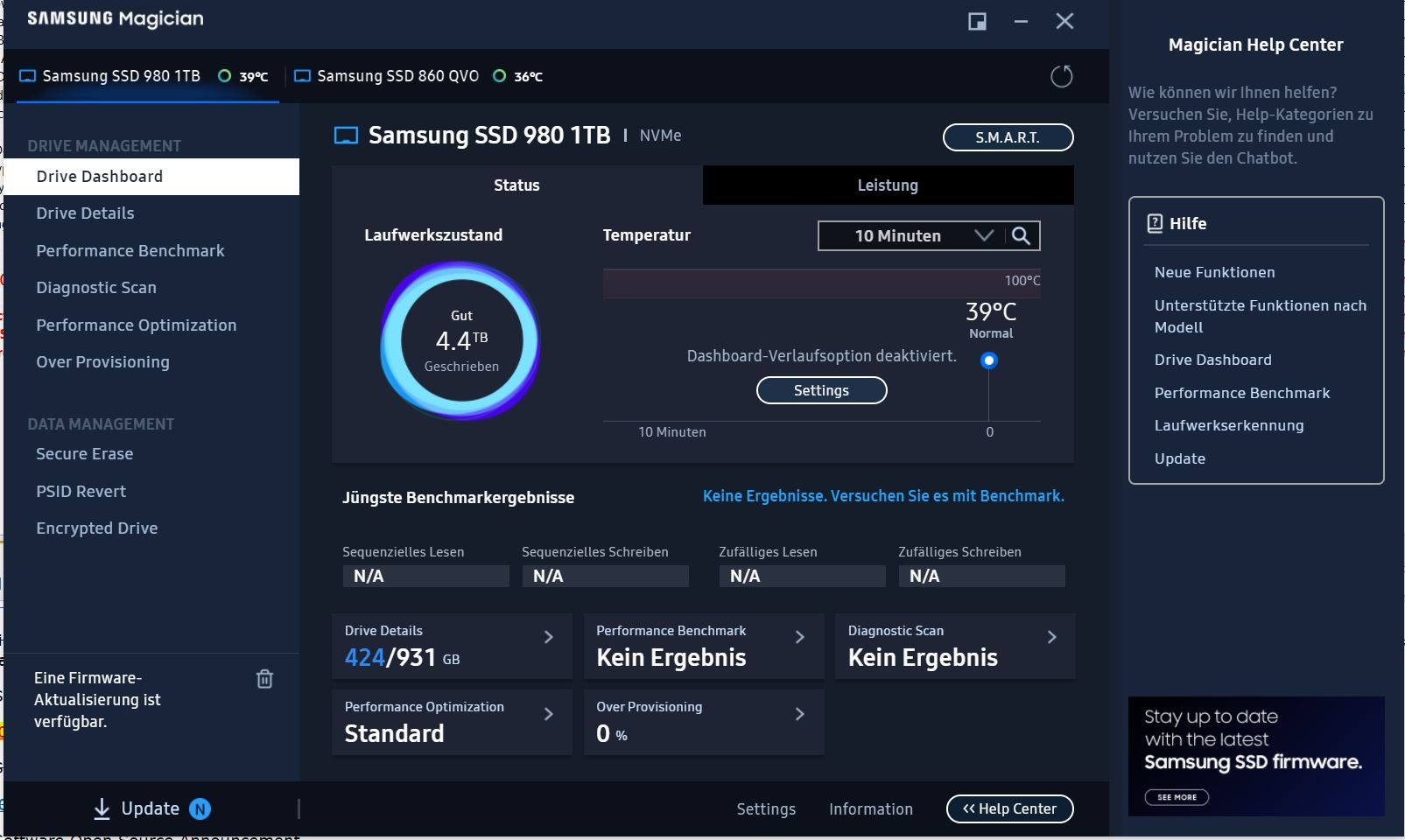The image size is (1405, 840).
Task: Click the firmware update available message
Action: point(97,700)
